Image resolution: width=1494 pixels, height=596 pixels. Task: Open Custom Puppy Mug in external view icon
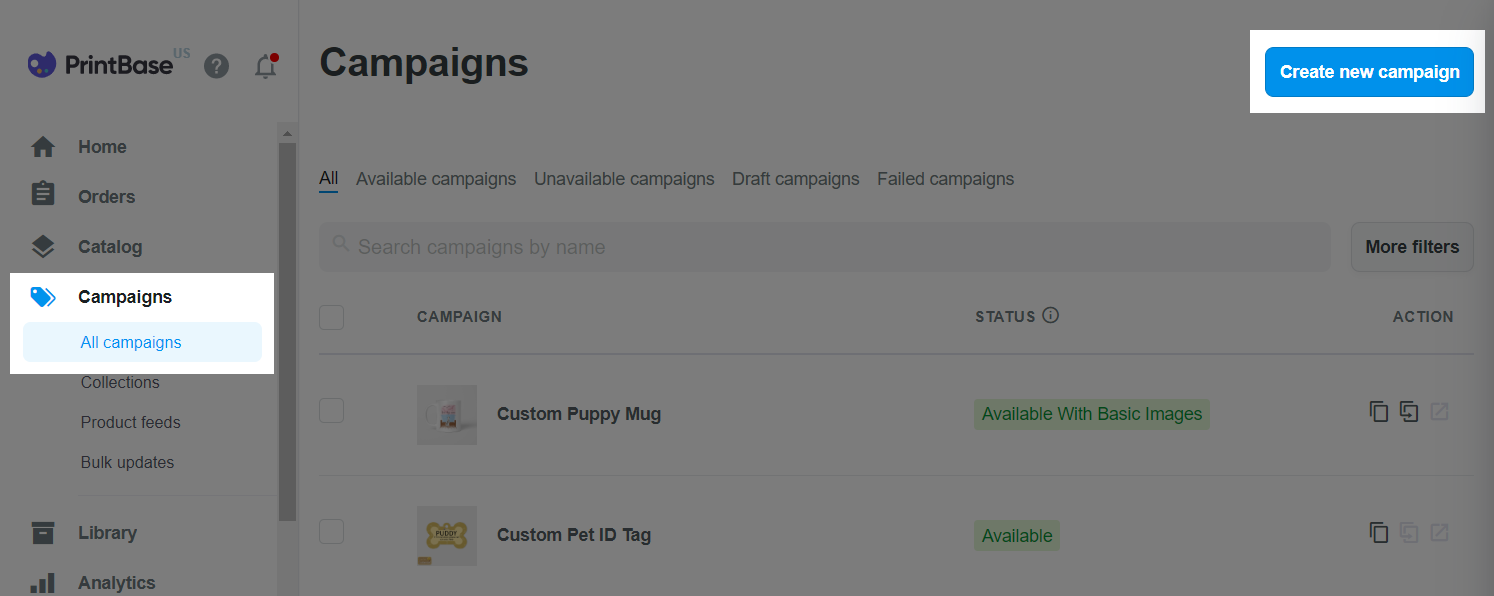click(x=1439, y=412)
